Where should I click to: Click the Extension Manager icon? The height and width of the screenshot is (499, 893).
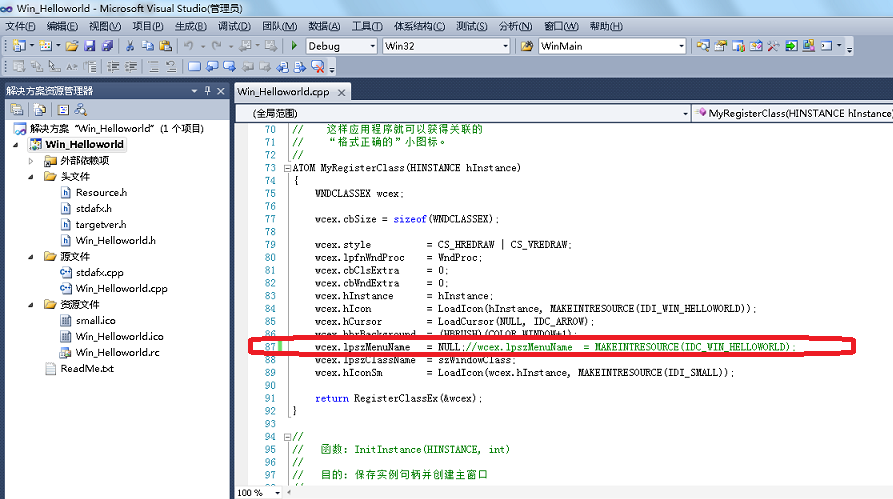pyautogui.click(x=809, y=46)
